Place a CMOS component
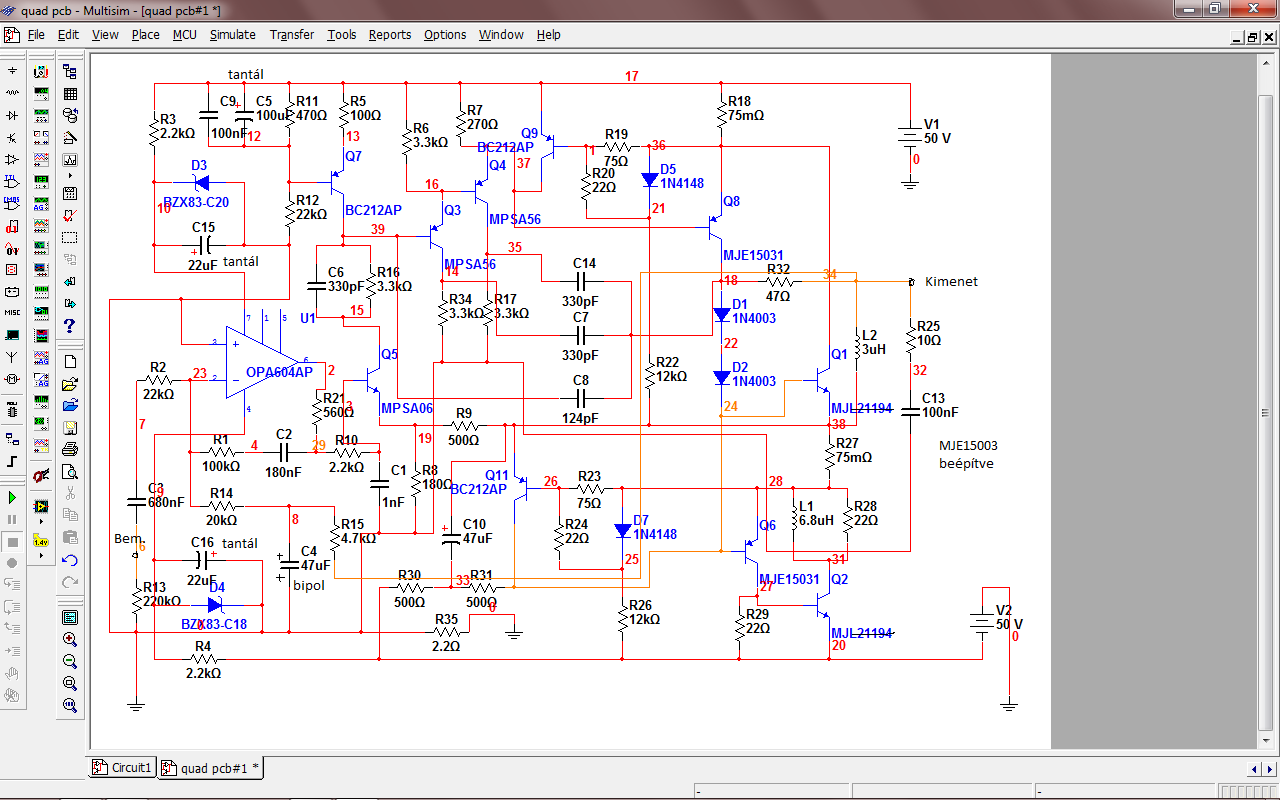Screen dimensions: 1280x800 tap(12, 203)
